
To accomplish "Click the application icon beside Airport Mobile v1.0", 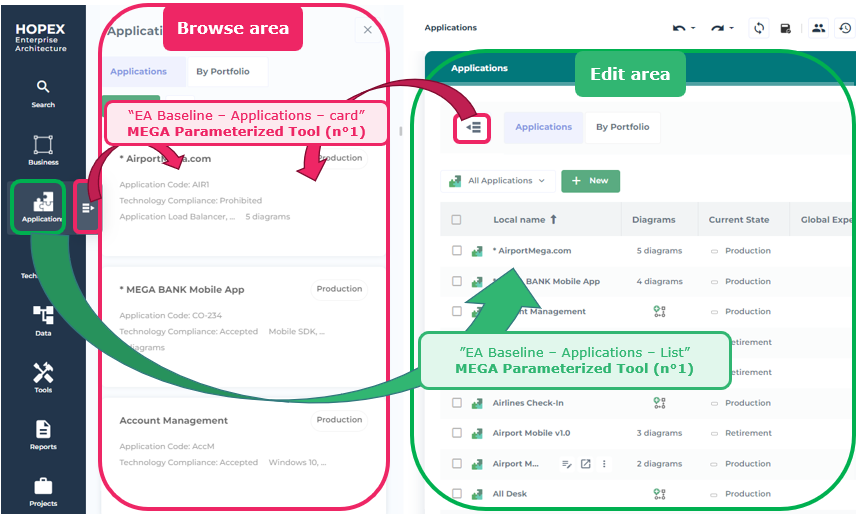I will click(477, 433).
